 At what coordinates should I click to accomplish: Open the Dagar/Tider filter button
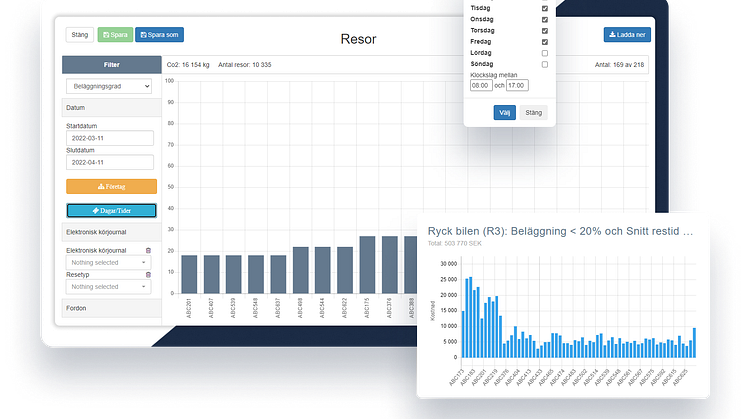tap(111, 210)
